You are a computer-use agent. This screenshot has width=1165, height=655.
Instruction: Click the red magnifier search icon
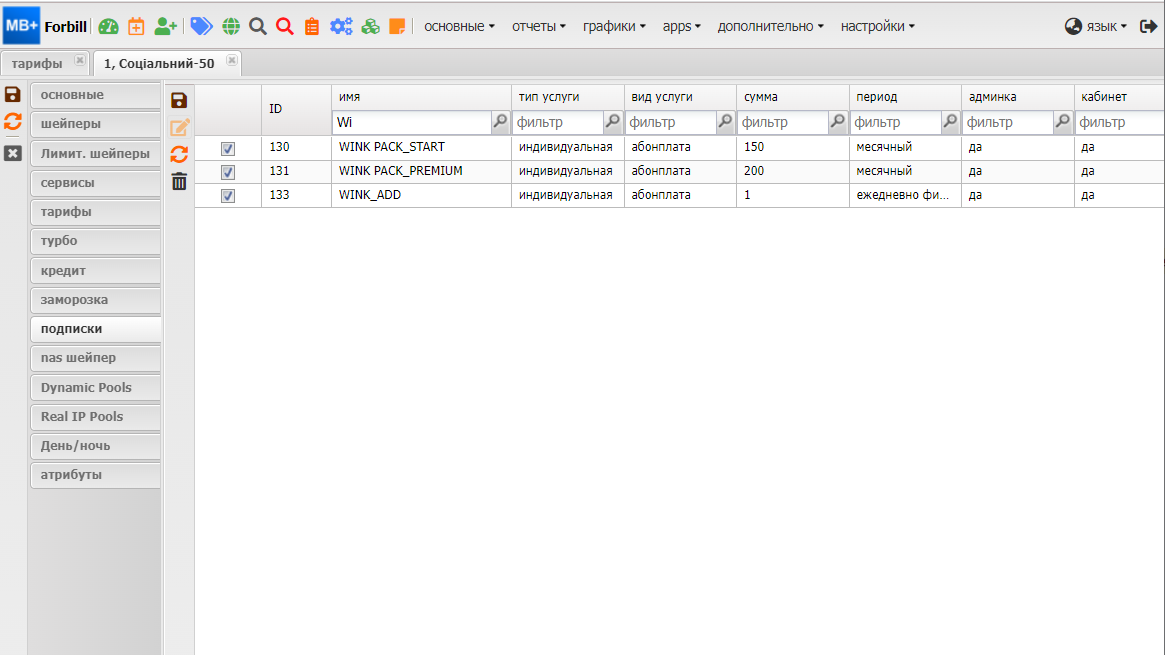tap(285, 27)
